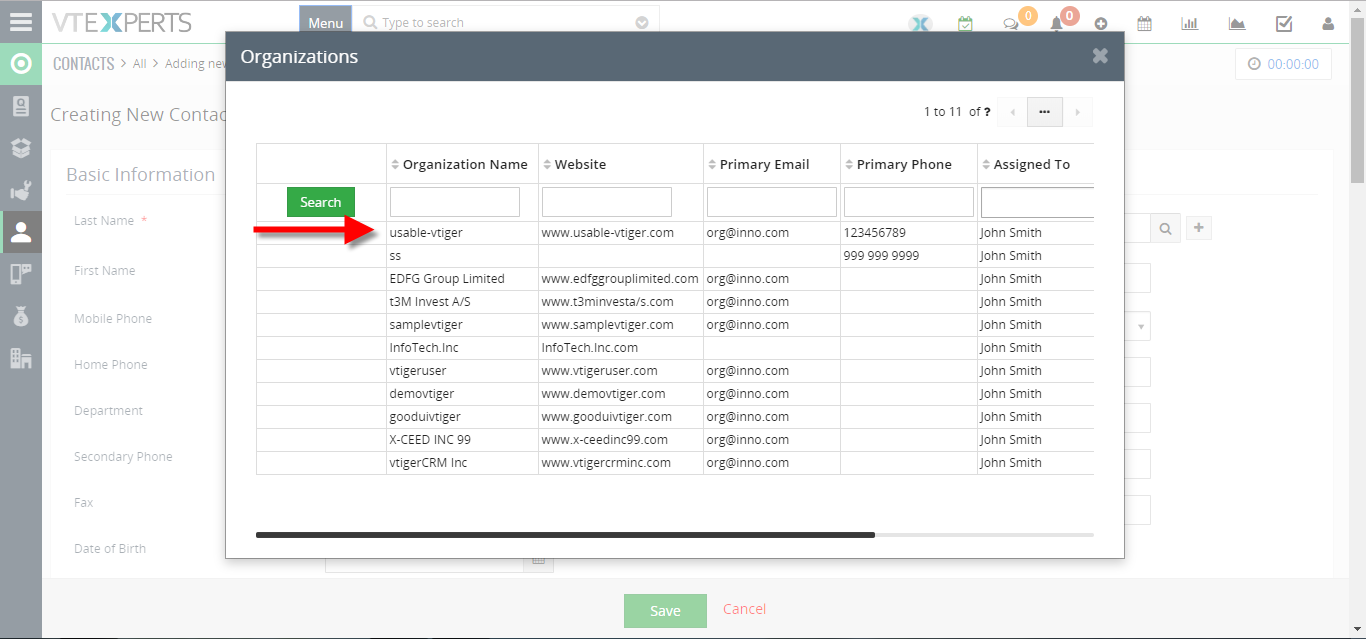
Task: Click the Organization Name filter field
Action: (x=455, y=202)
